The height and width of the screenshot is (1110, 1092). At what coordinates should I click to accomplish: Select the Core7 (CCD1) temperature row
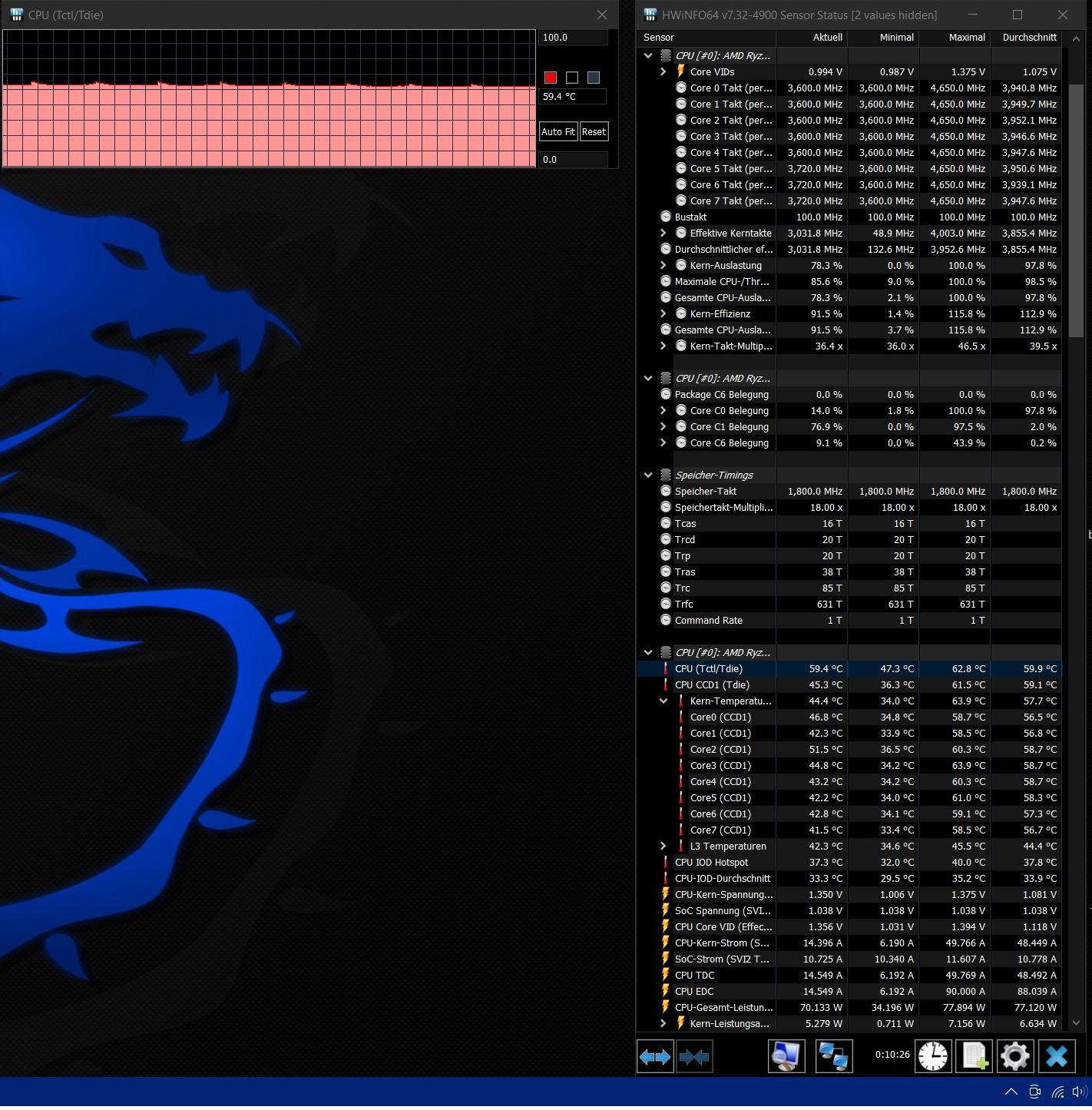(849, 830)
